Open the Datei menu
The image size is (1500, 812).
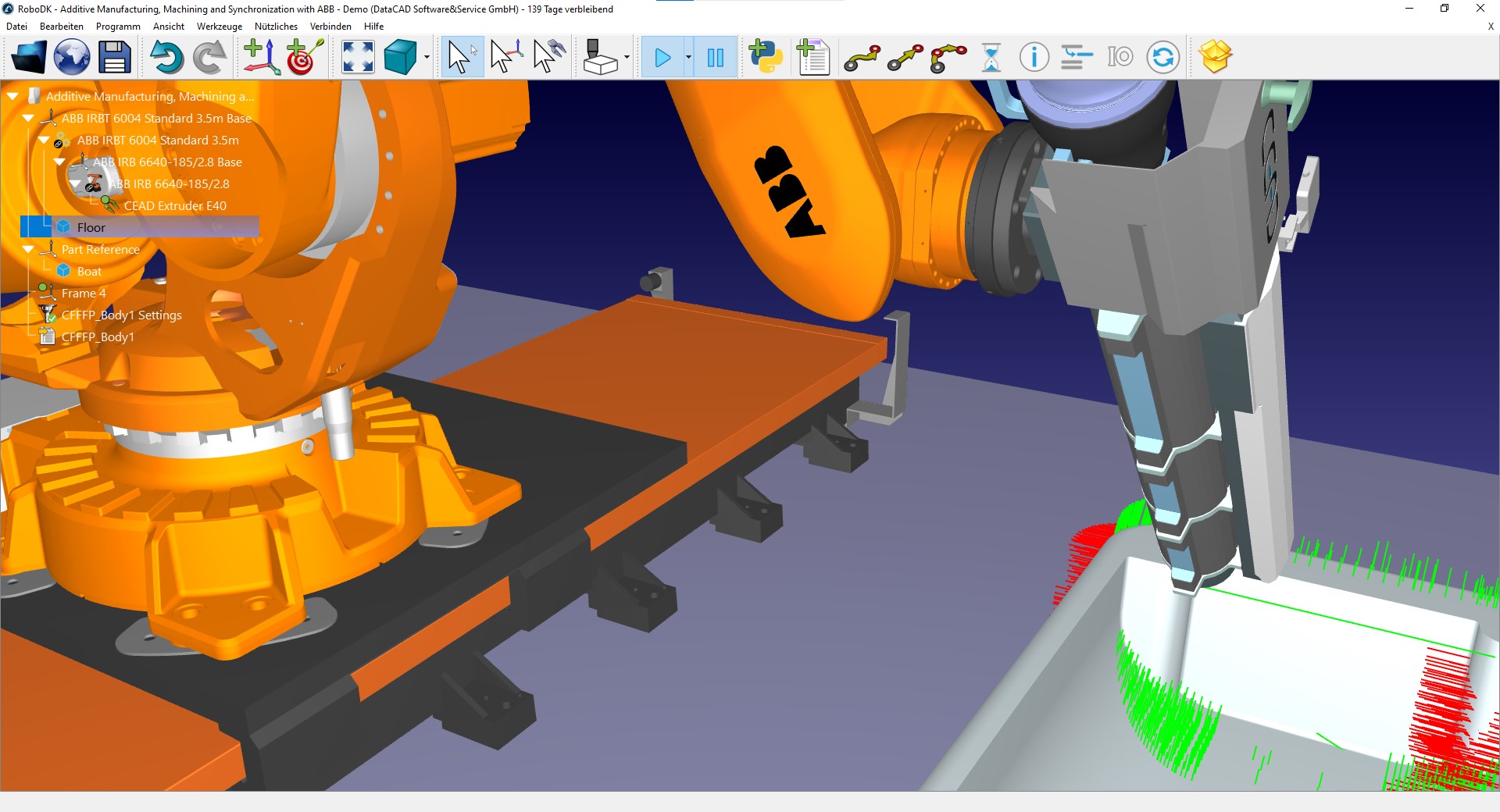pyautogui.click(x=16, y=26)
